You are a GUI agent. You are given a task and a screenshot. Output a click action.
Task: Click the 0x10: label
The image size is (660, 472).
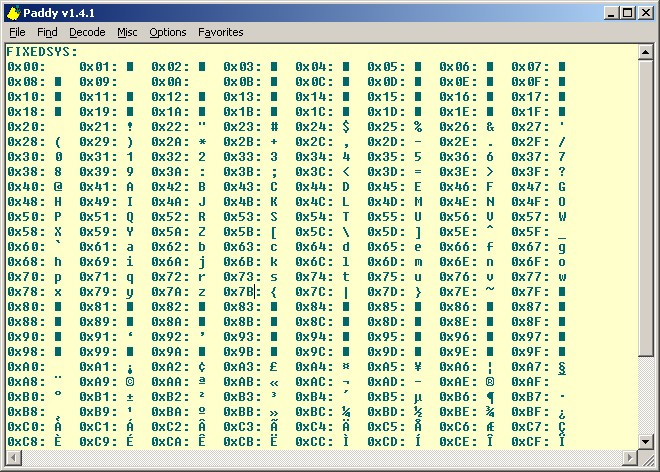point(26,97)
